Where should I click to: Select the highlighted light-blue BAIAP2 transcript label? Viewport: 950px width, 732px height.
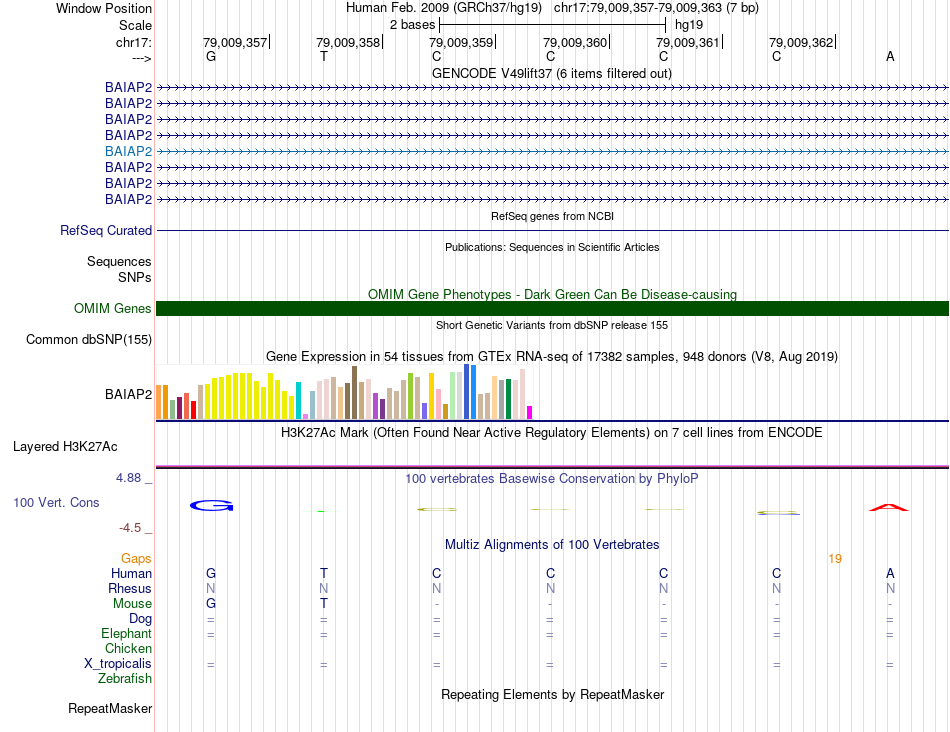pos(128,151)
